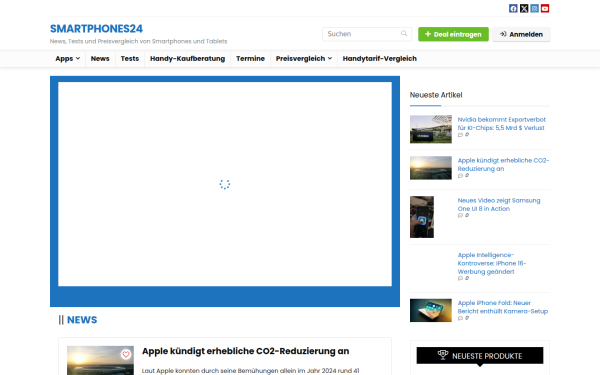Click the blue email social icon
Image resolution: width=600 pixels, height=375 pixels.
click(535, 8)
